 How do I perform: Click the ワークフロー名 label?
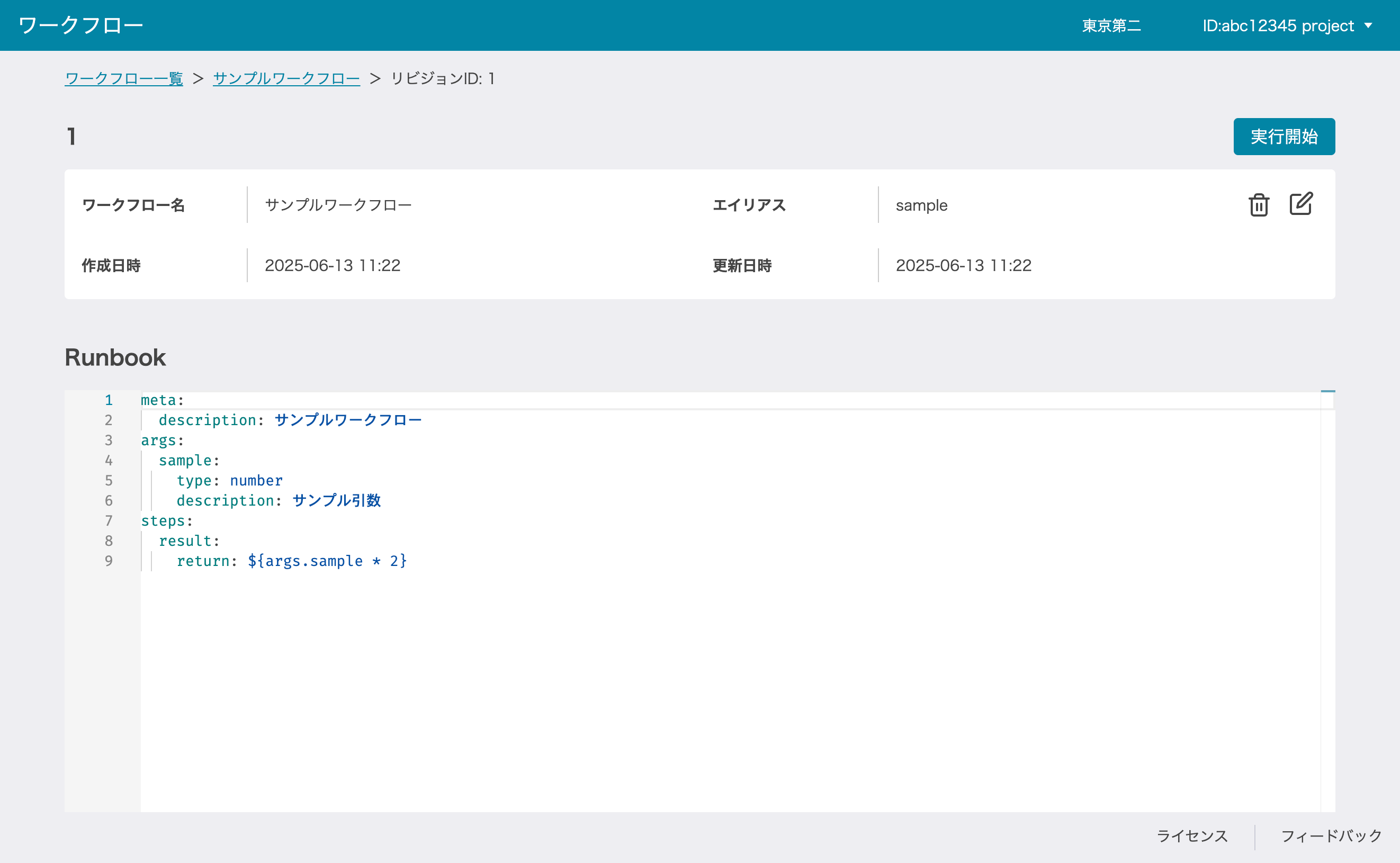click(x=133, y=205)
